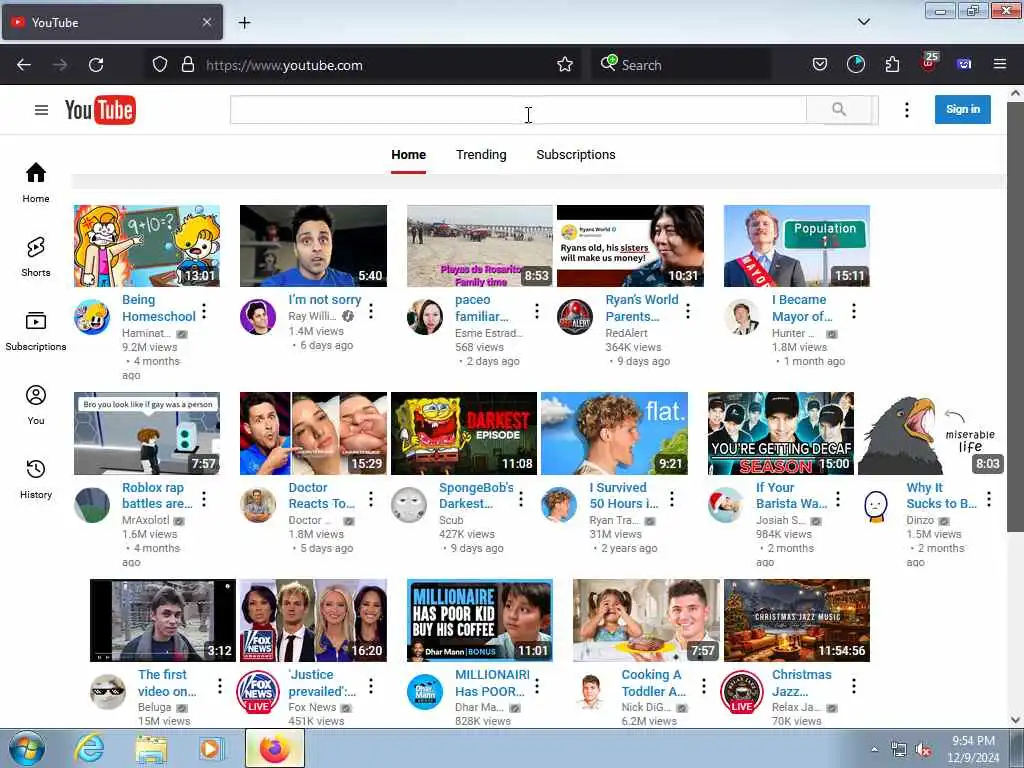The image size is (1024, 768).
Task: Open the Christmas Jazz Music thumbnail
Action: 797,620
